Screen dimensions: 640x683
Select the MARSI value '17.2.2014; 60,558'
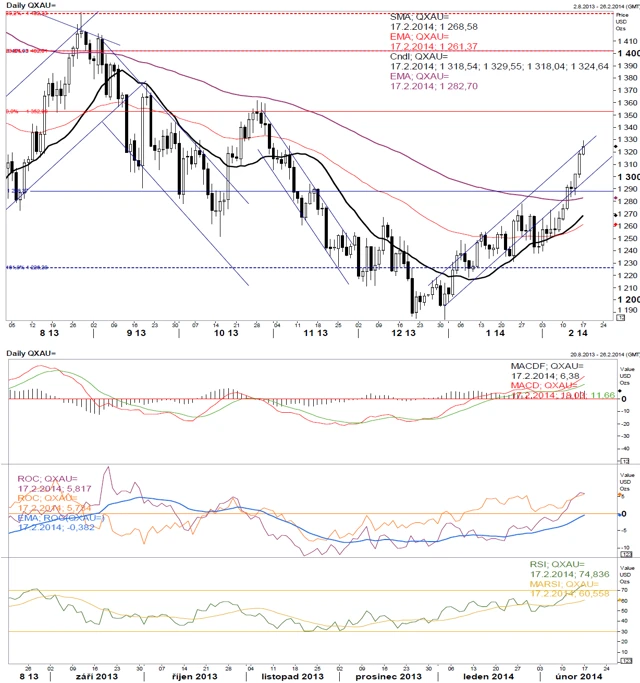569,594
